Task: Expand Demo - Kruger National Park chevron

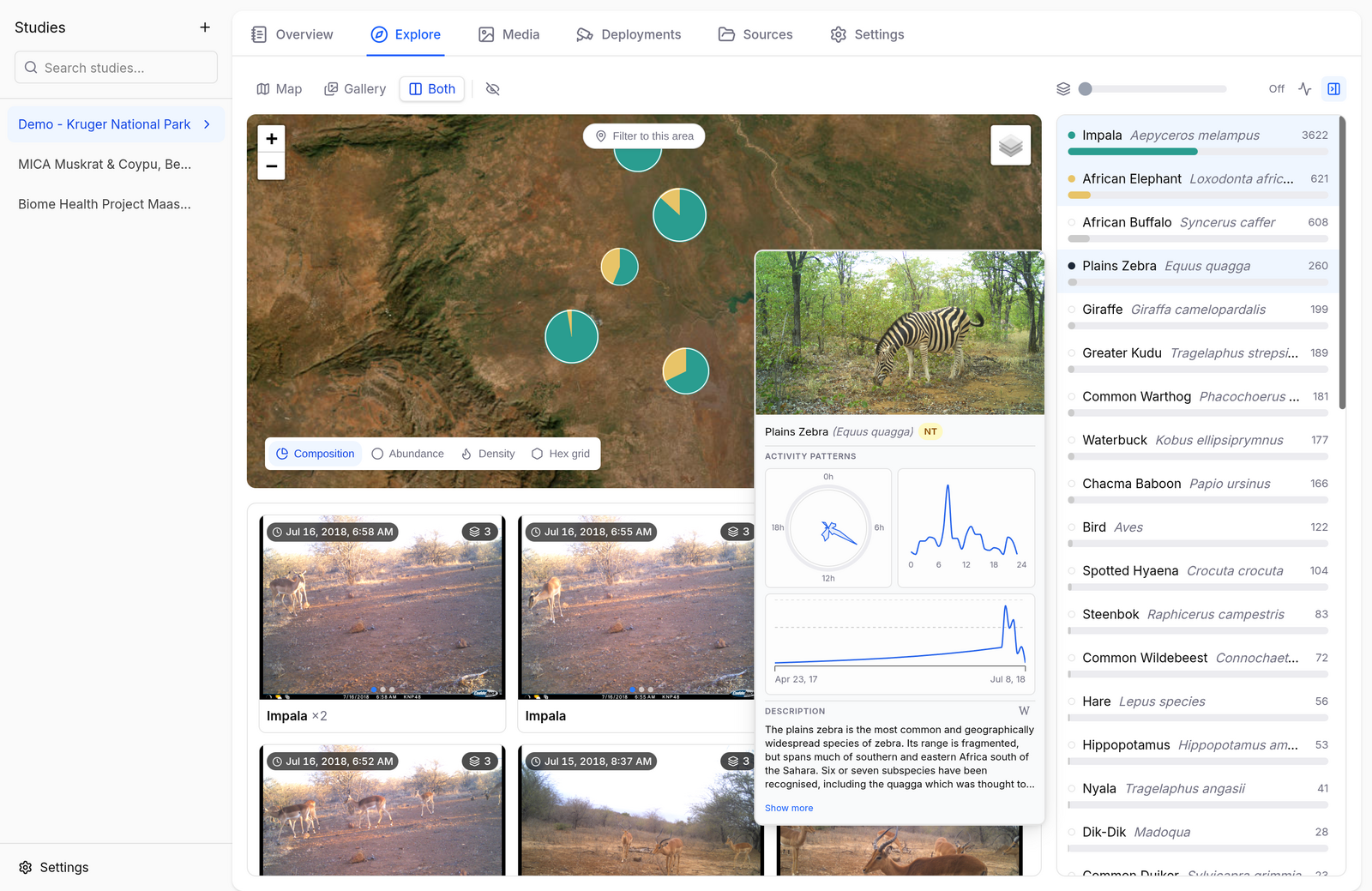Action: pyautogui.click(x=208, y=124)
